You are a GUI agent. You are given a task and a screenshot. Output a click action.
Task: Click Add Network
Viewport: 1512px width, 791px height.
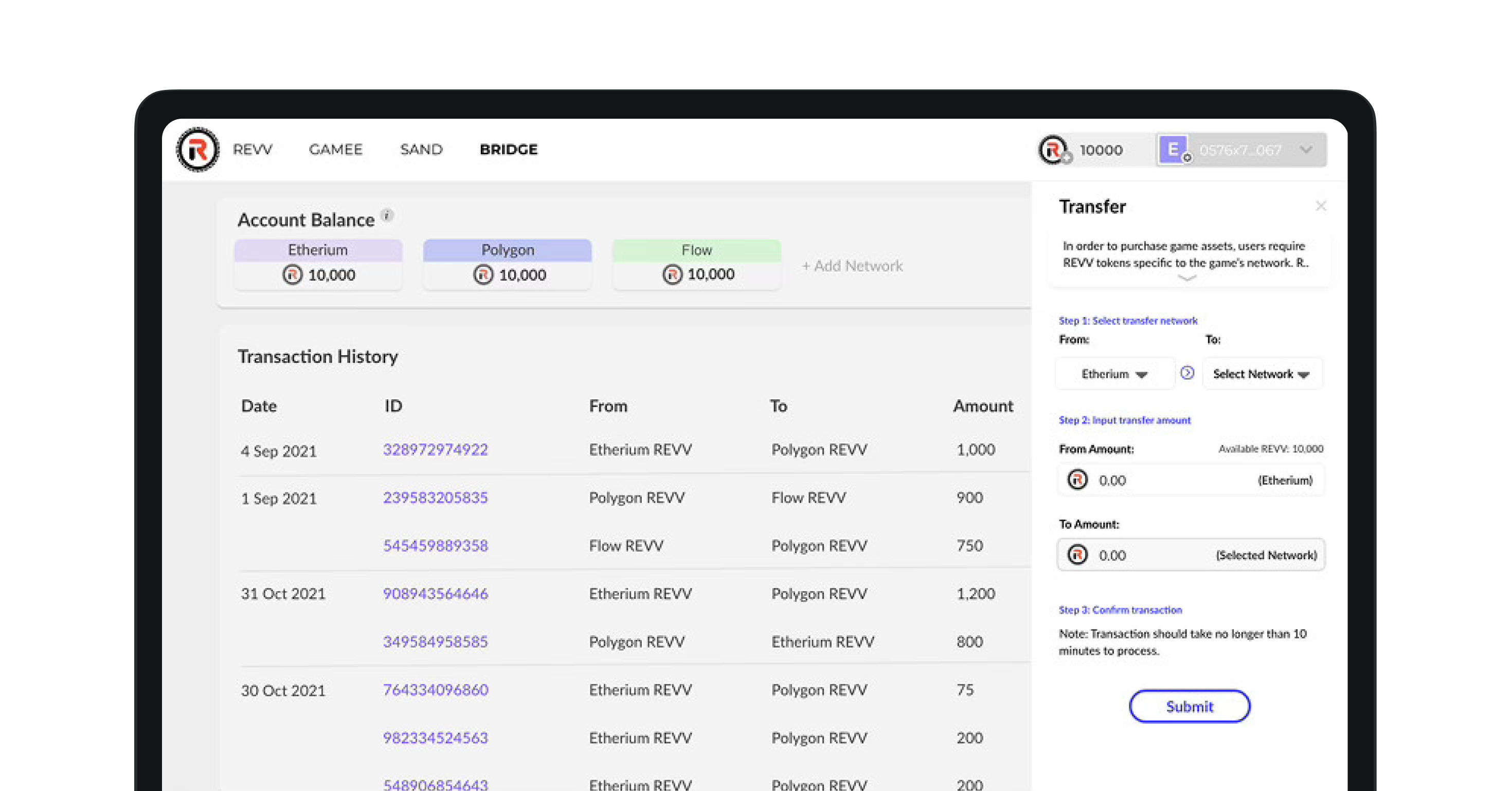point(852,266)
